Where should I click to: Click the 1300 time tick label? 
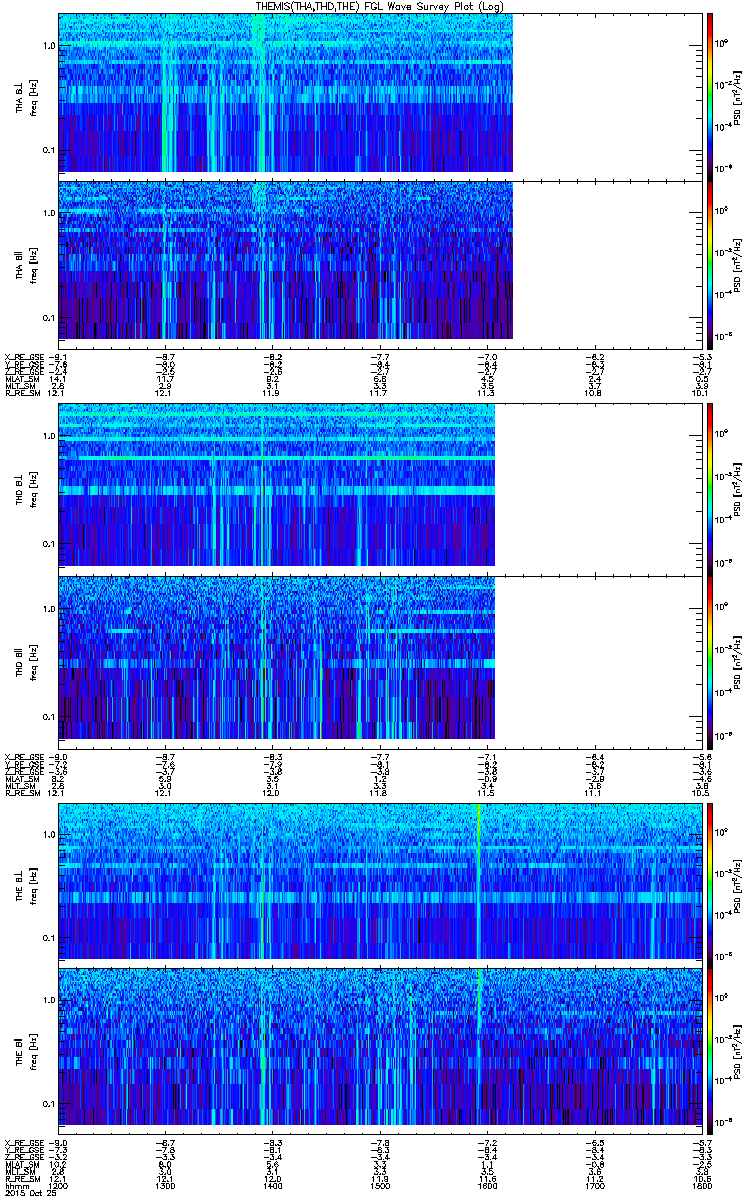click(166, 1184)
